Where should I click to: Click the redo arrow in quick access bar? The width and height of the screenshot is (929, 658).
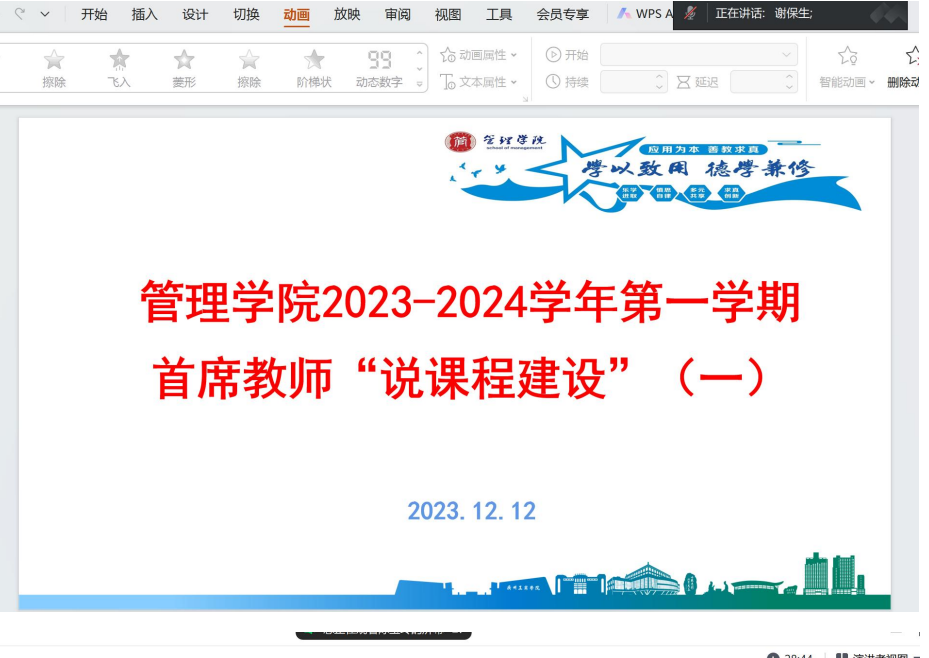tap(19, 14)
